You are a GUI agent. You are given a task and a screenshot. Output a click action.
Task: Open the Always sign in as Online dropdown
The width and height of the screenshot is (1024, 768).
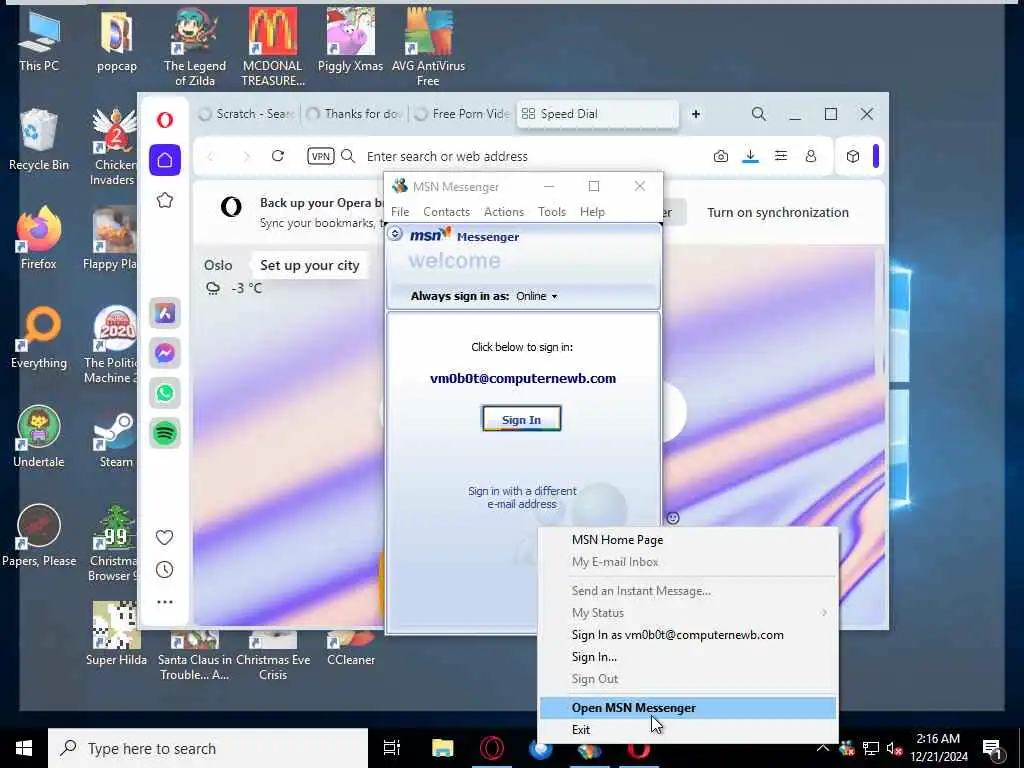pyautogui.click(x=536, y=296)
